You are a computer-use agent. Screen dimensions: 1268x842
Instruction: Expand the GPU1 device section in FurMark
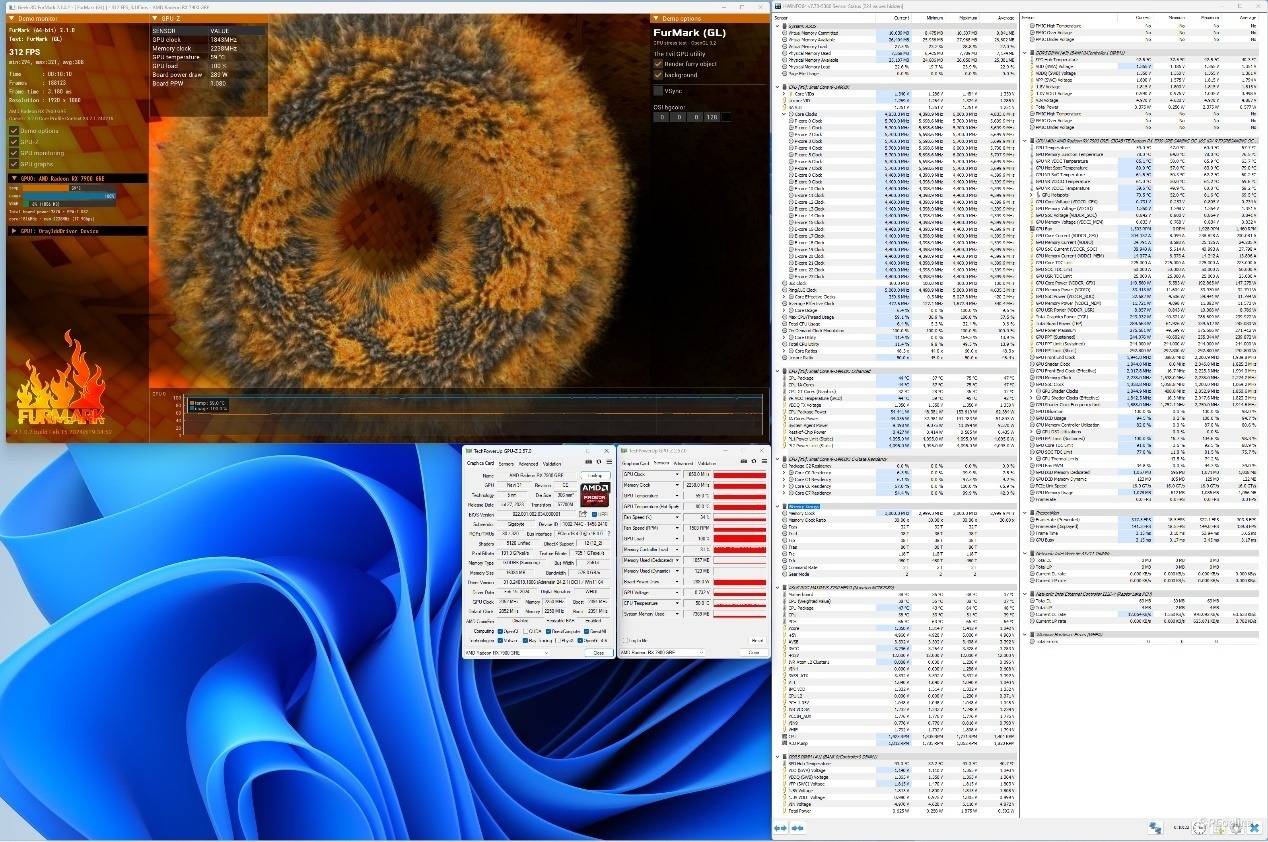pyautogui.click(x=14, y=231)
